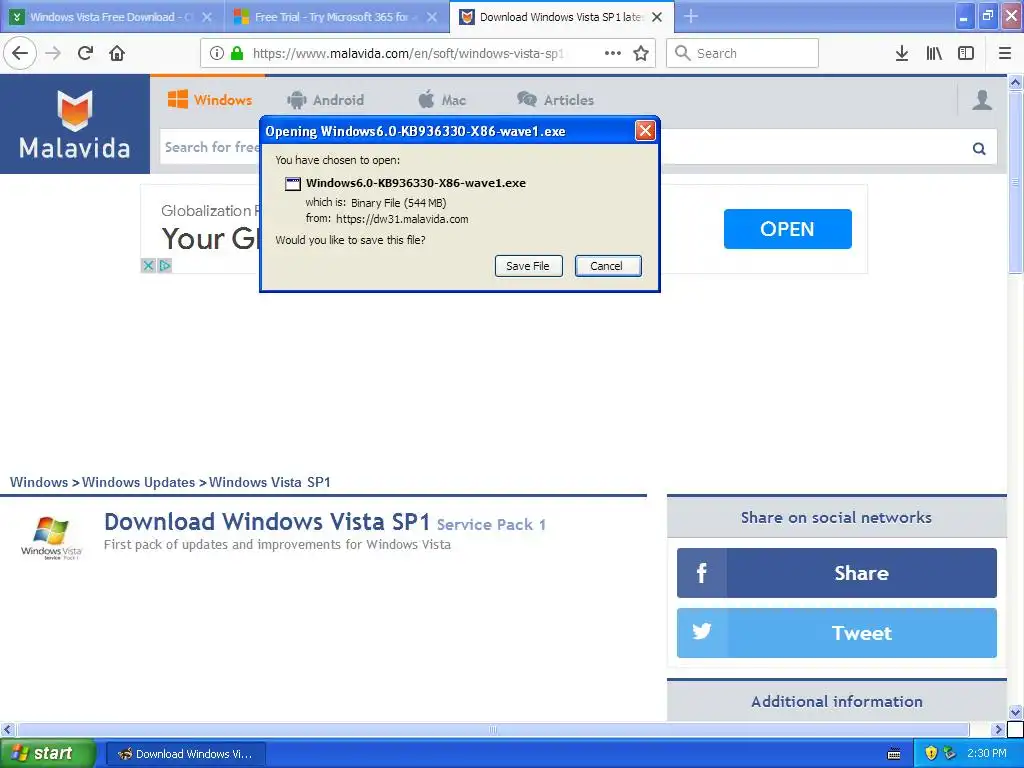
Task: Click the vertical scrollbar thumb
Action: pyautogui.click(x=1015, y=182)
